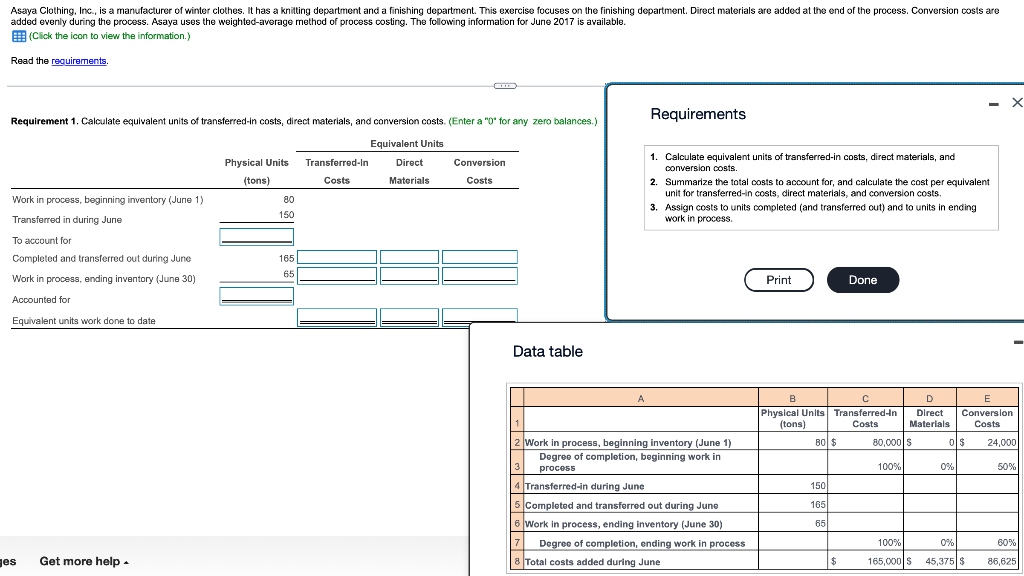This screenshot has width=1024, height=576.
Task: Click the Done button
Action: pyautogui.click(x=862, y=280)
